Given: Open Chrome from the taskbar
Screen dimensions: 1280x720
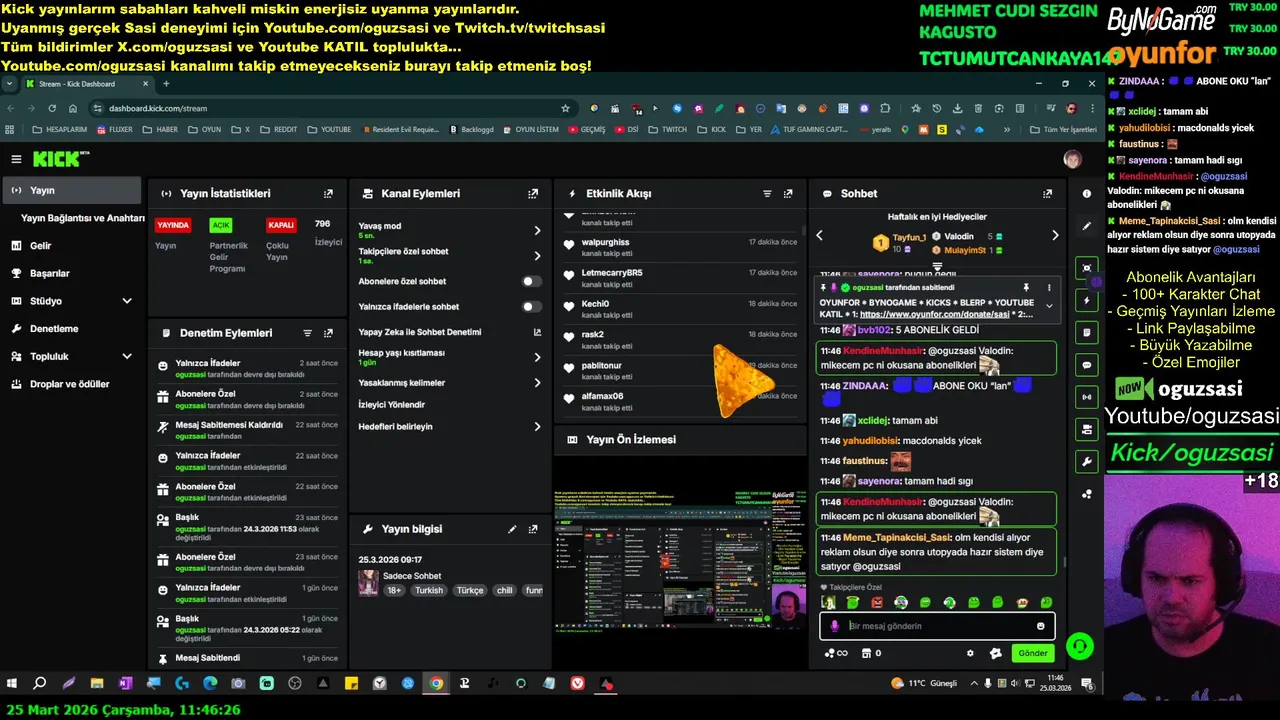Looking at the screenshot, I should [x=436, y=683].
